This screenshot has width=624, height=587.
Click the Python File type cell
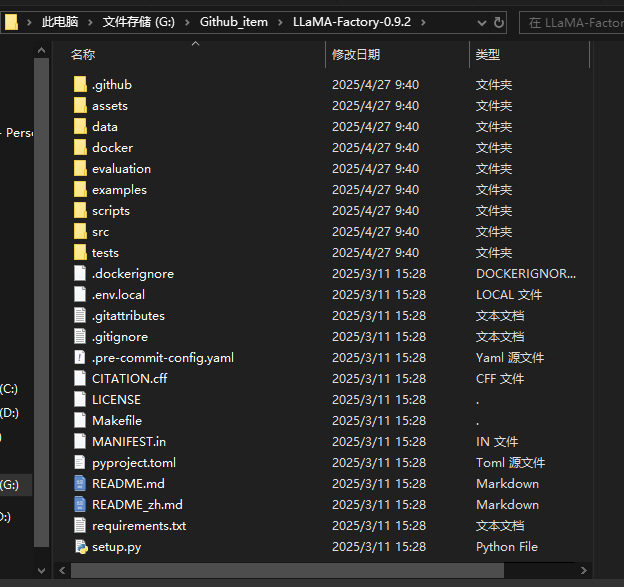click(507, 547)
